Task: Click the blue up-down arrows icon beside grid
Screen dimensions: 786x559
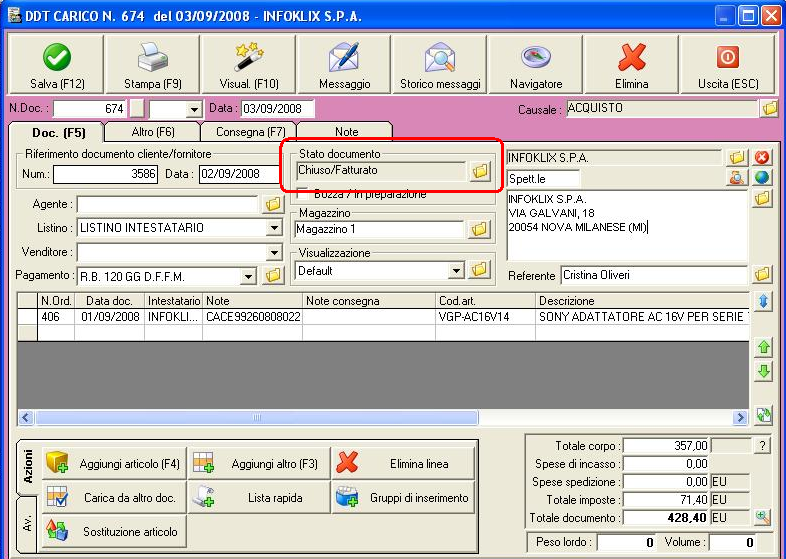Action: coord(763,301)
